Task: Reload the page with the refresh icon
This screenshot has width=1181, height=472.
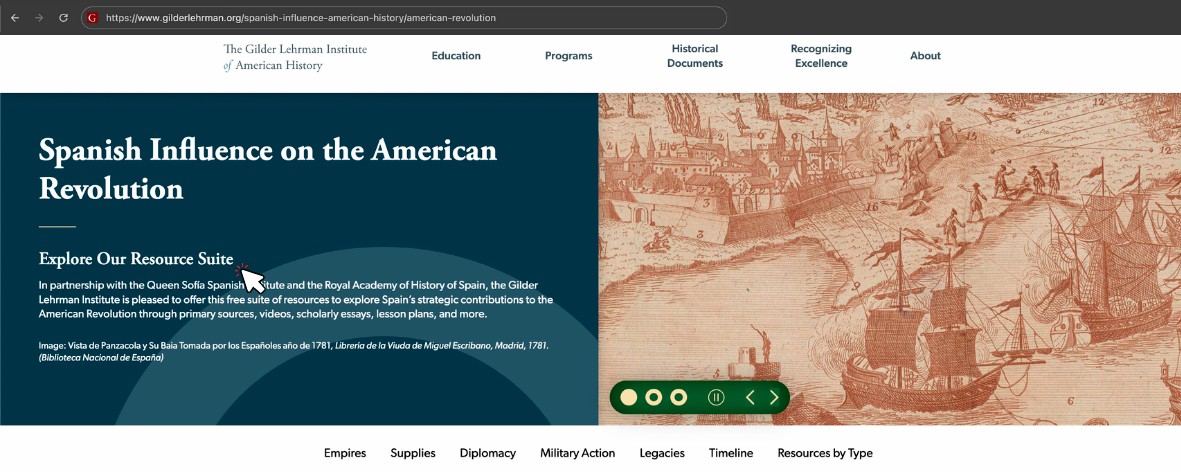Action: tap(63, 17)
